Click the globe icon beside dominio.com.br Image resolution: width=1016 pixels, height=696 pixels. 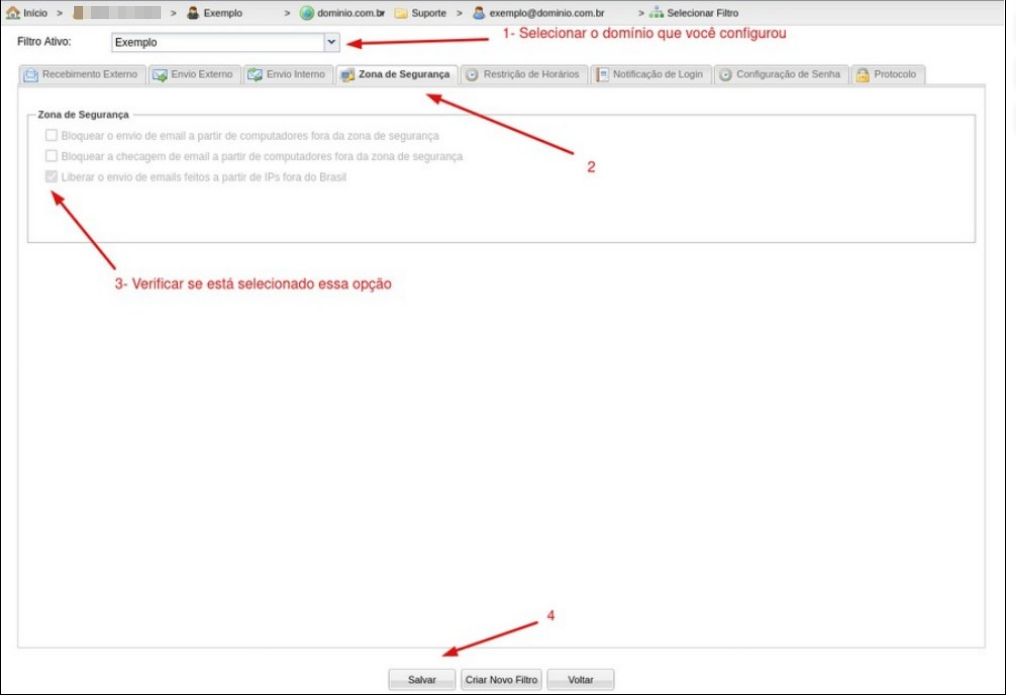pos(307,13)
